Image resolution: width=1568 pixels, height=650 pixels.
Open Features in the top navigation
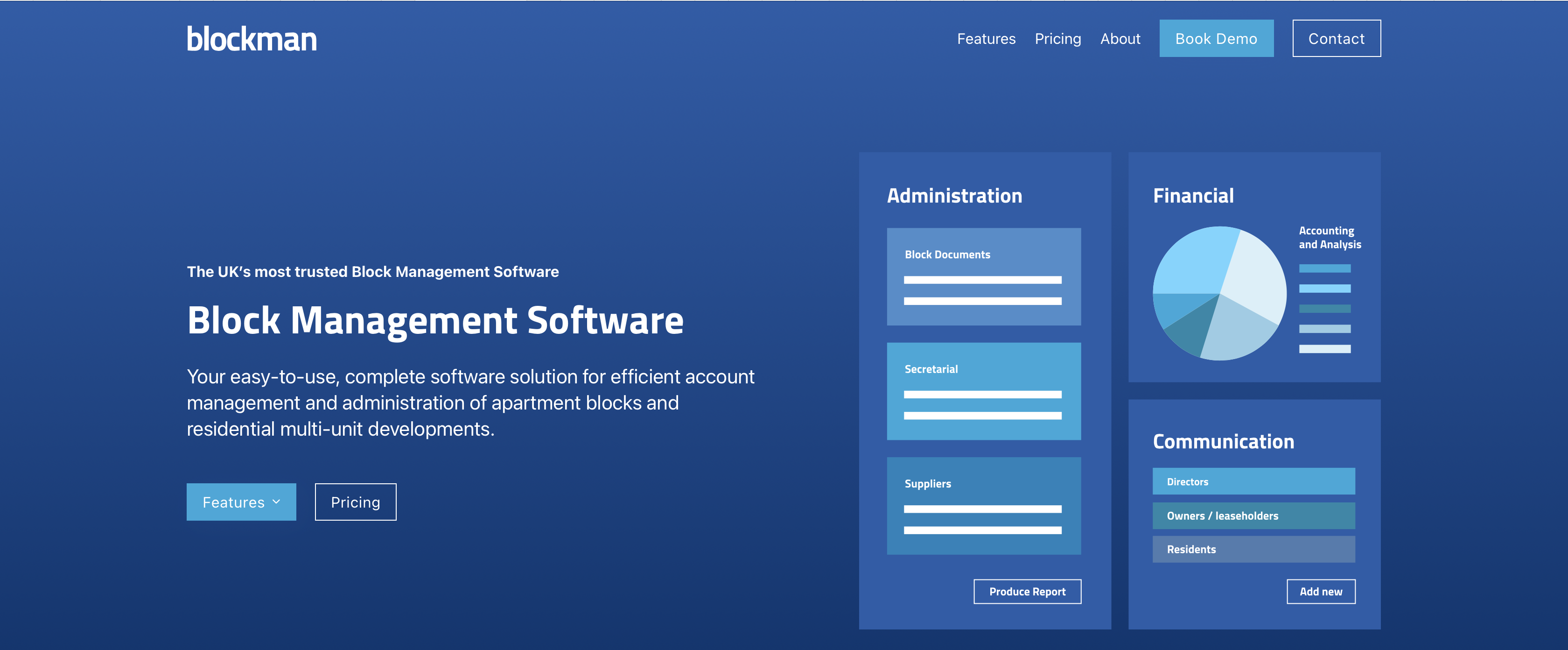point(986,39)
